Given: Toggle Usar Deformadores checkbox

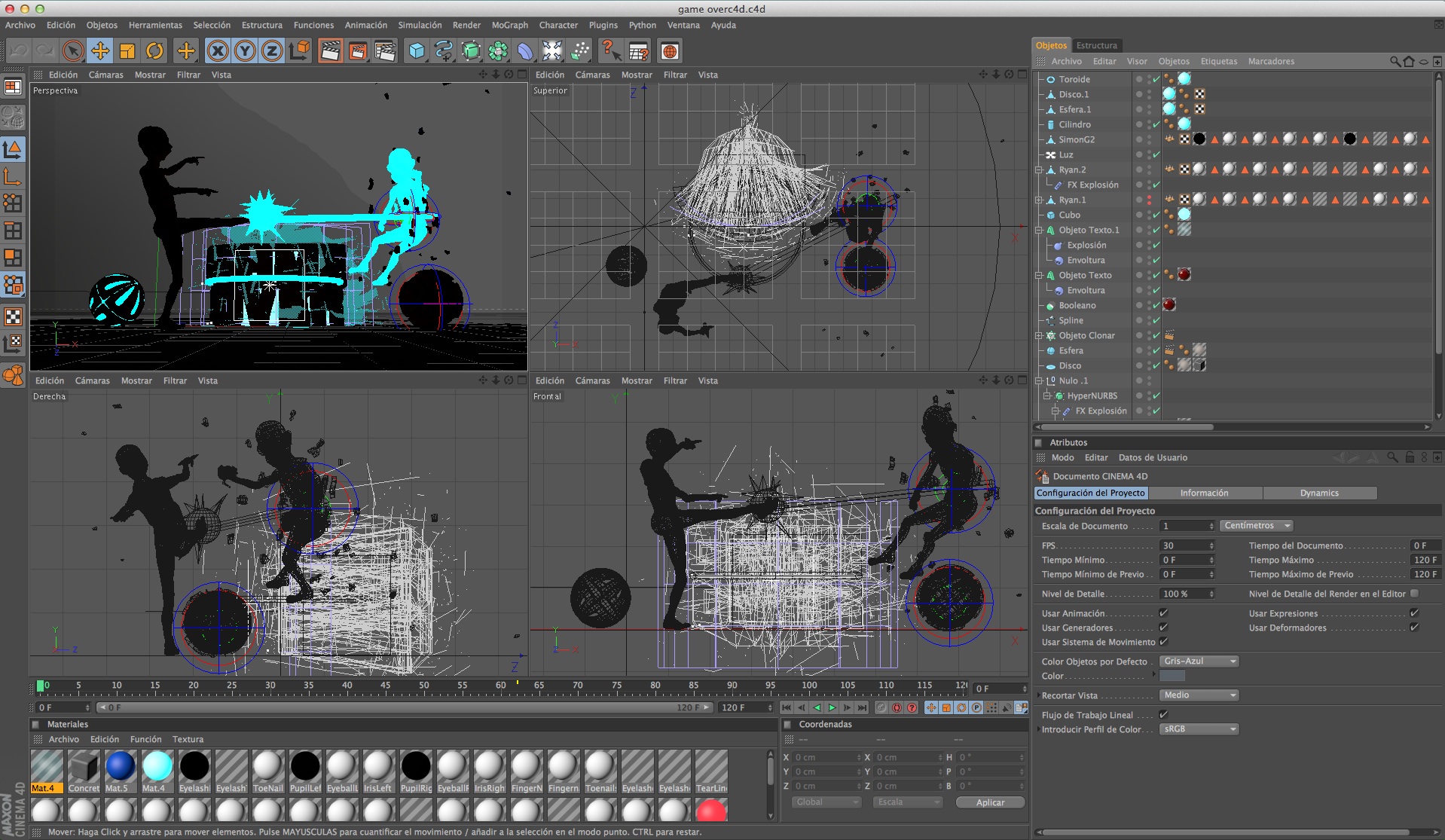Looking at the screenshot, I should coord(1414,628).
